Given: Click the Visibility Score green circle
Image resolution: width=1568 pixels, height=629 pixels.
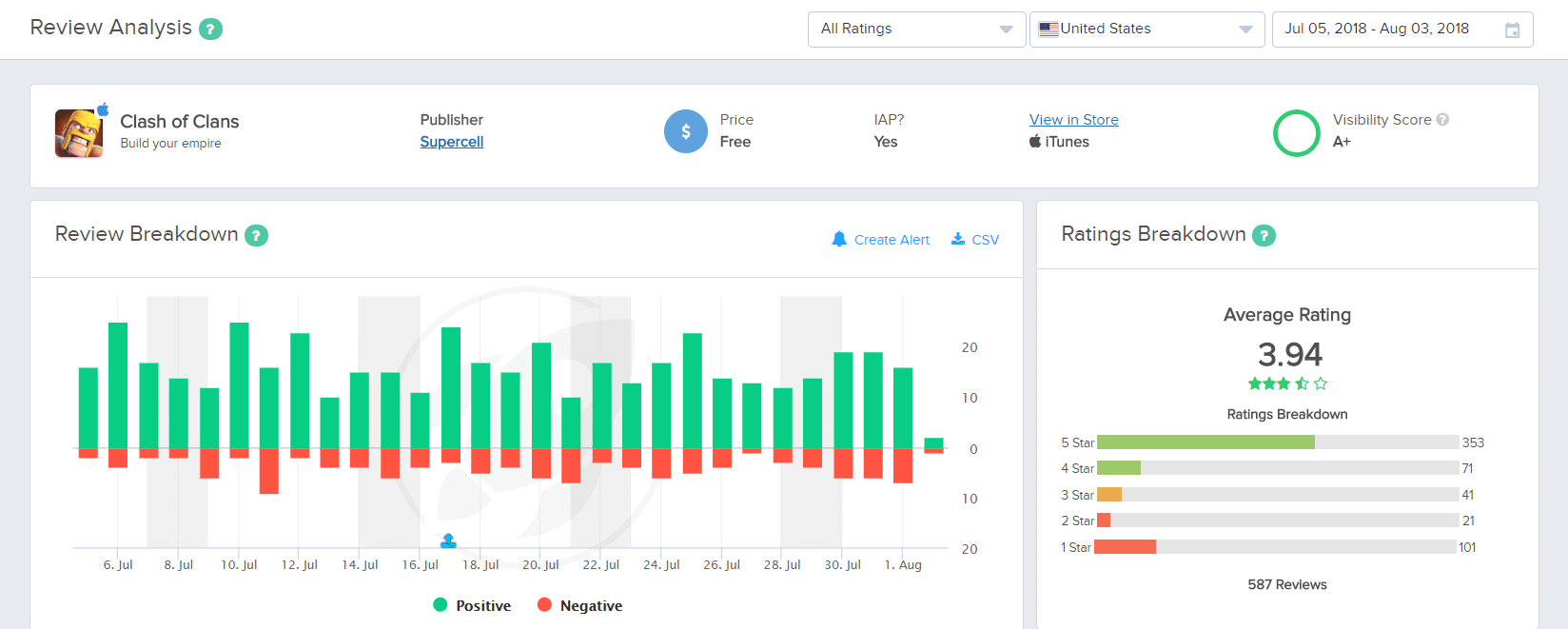Looking at the screenshot, I should pyautogui.click(x=1297, y=133).
